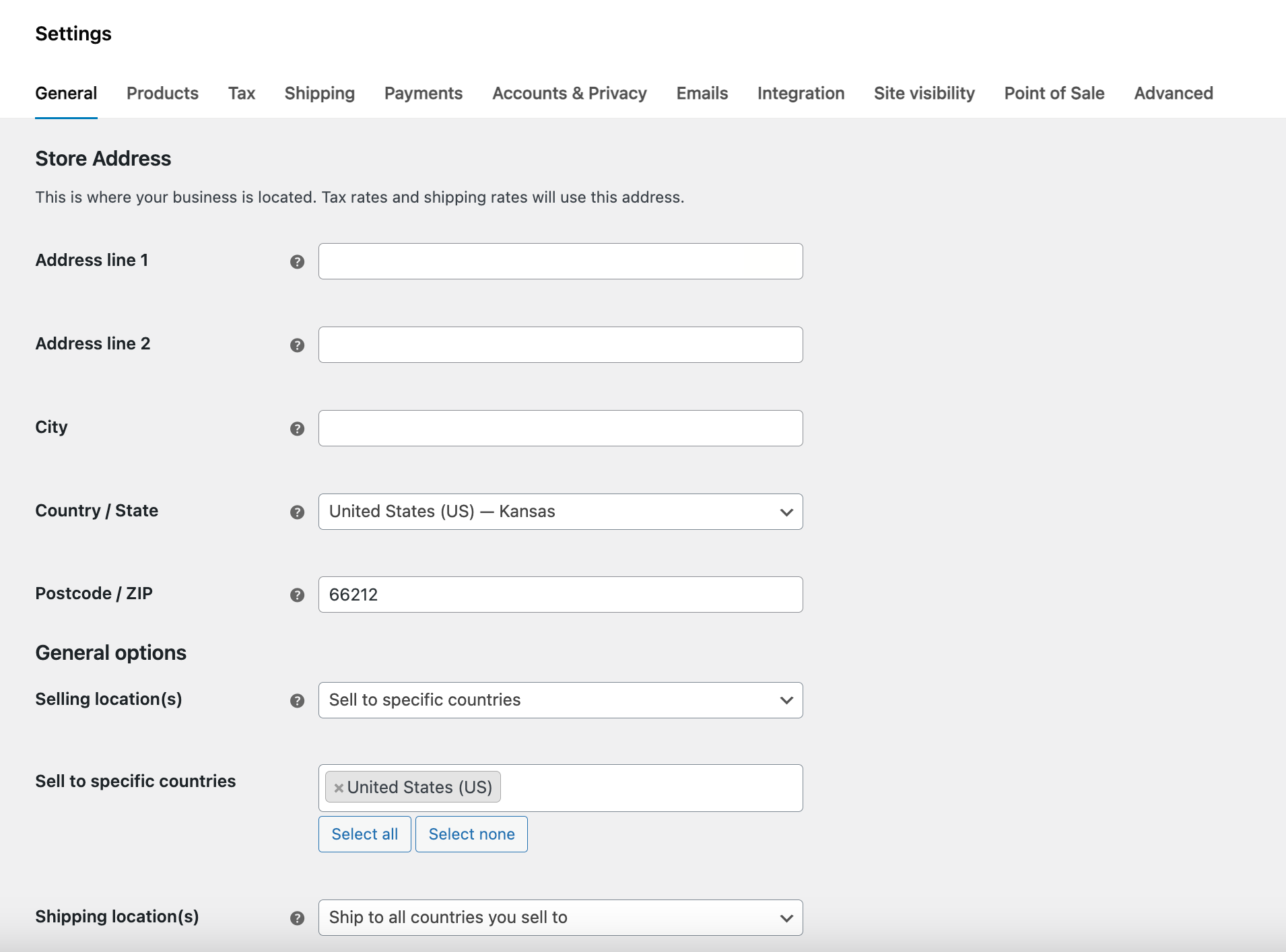Click the Select none button
This screenshot has width=1286, height=952.
[471, 834]
